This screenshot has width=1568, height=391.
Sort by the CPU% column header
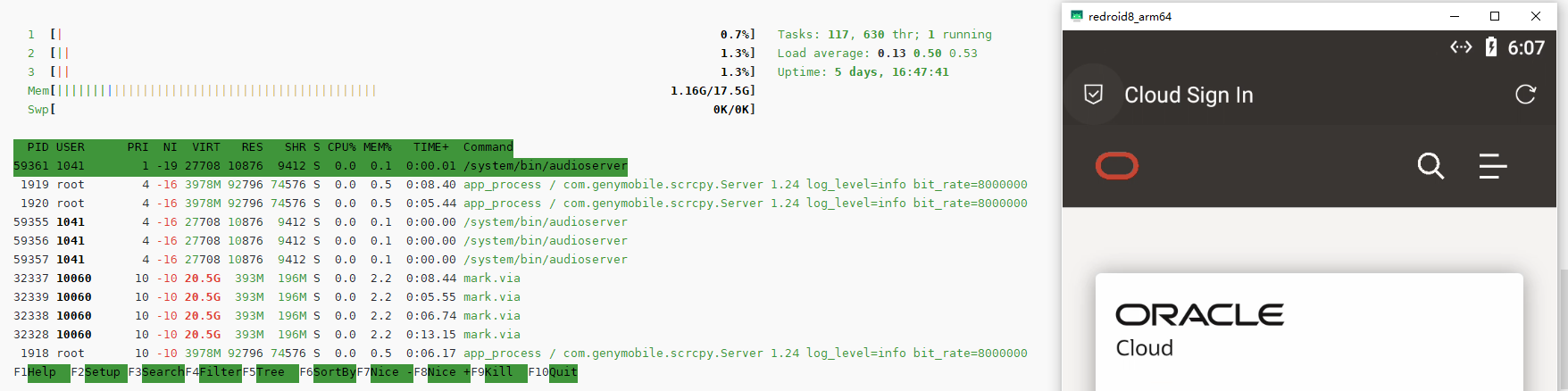coord(341,147)
